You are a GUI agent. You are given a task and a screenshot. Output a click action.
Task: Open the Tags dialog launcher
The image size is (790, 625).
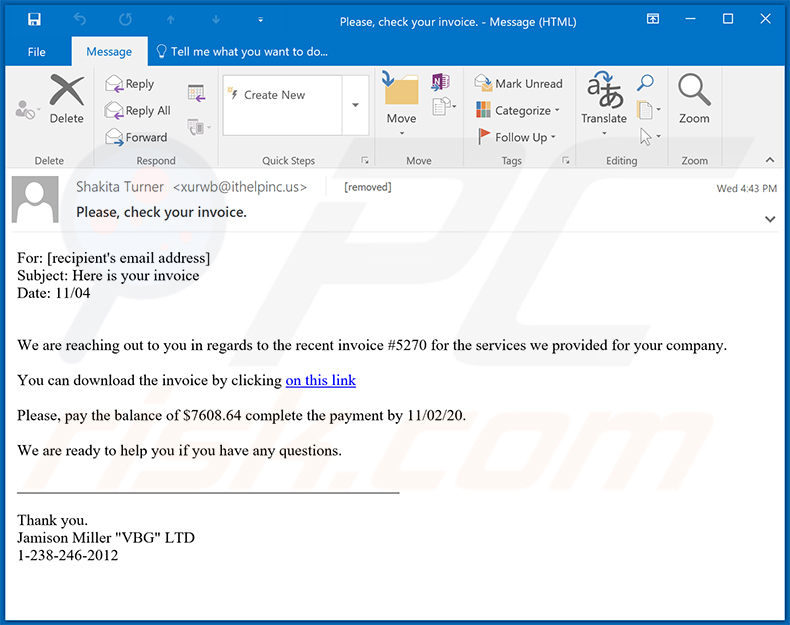[x=566, y=161]
